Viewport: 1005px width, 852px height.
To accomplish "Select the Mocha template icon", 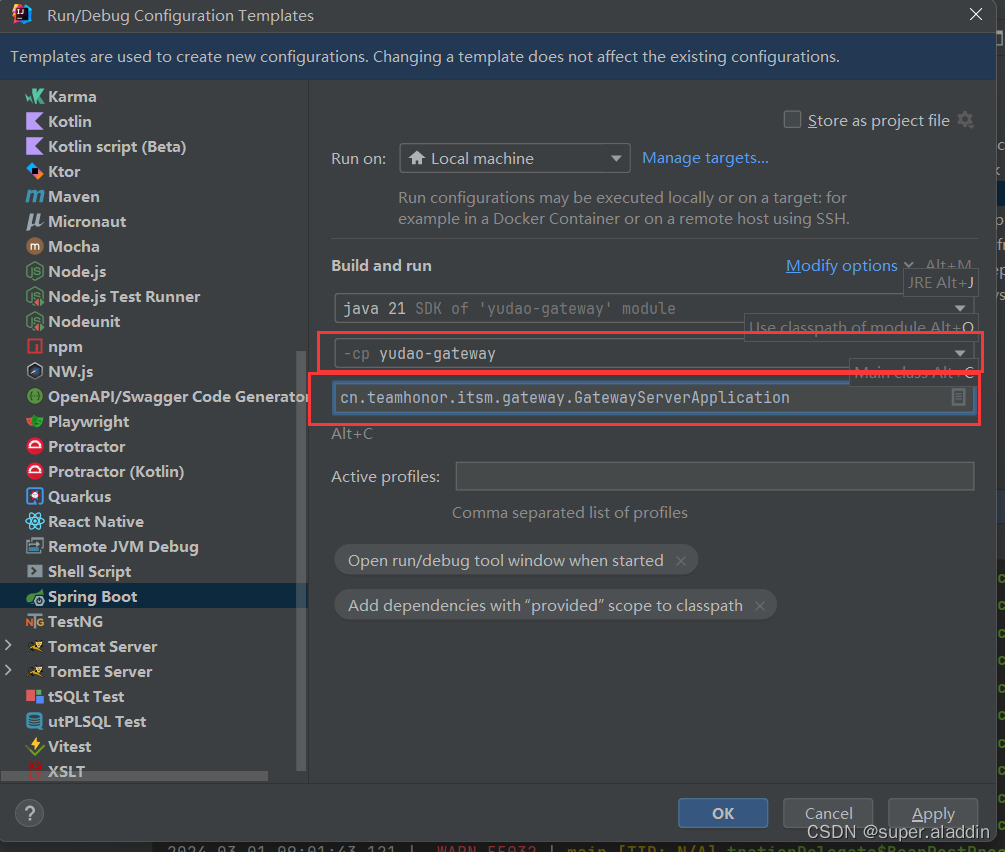I will point(35,246).
